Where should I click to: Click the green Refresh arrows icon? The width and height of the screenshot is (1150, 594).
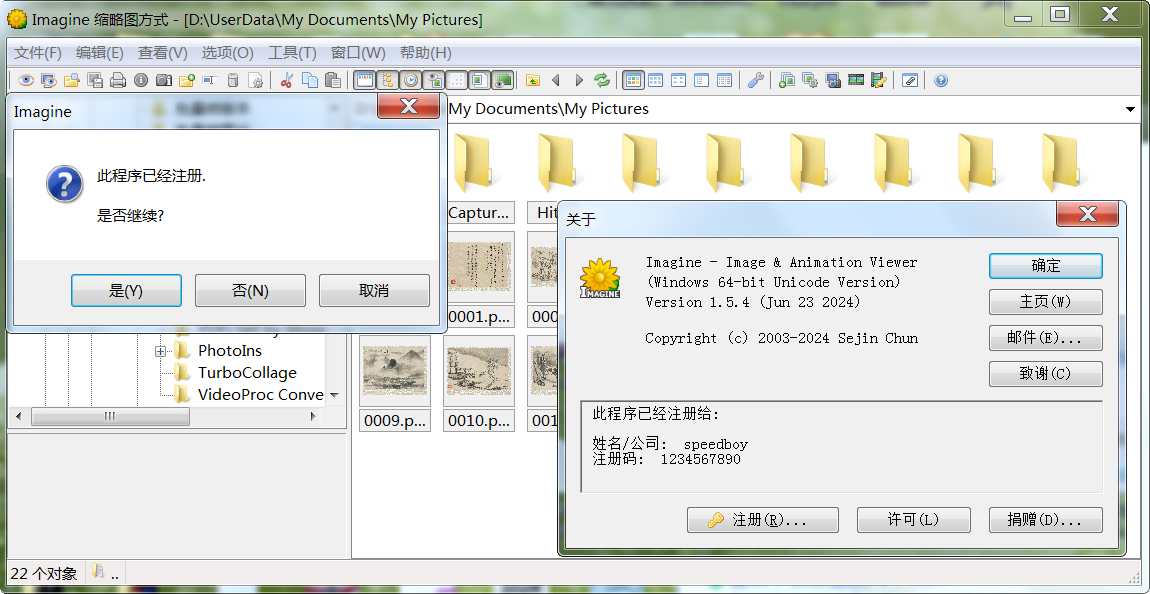point(601,80)
